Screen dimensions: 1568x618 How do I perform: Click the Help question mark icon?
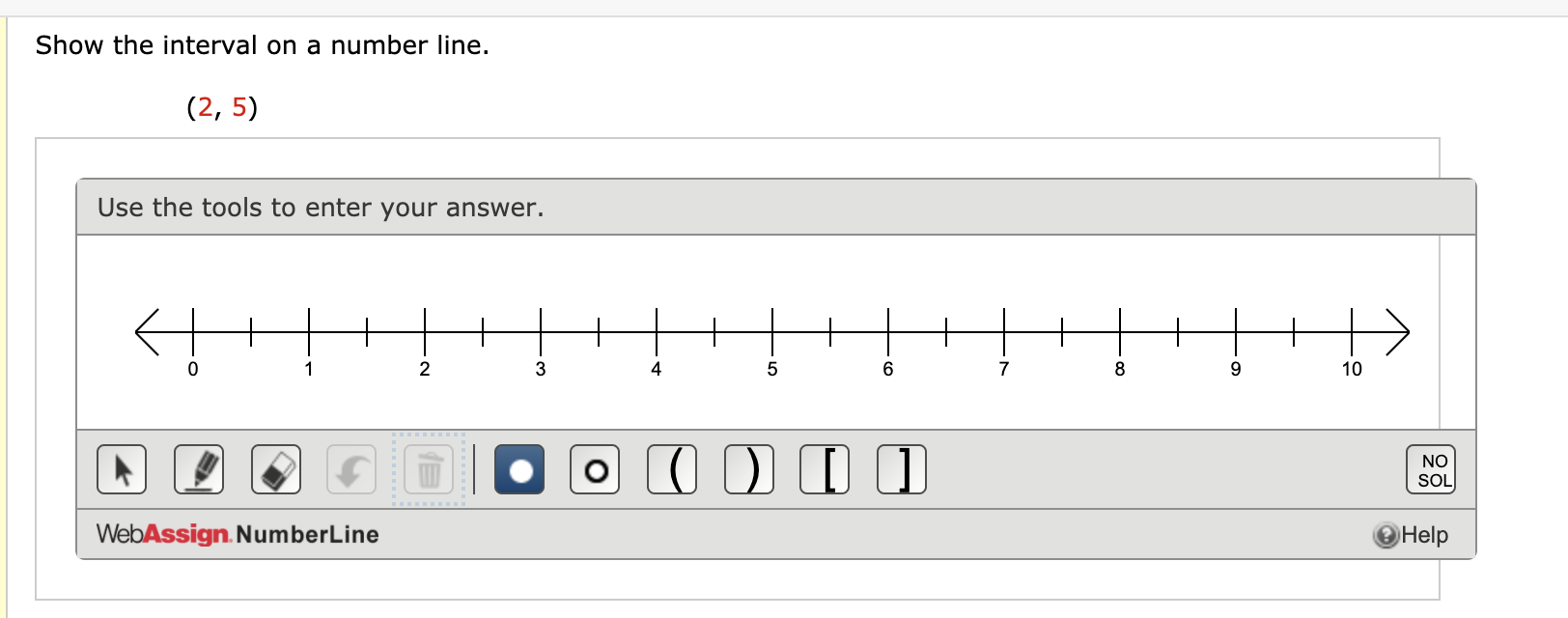[1386, 534]
